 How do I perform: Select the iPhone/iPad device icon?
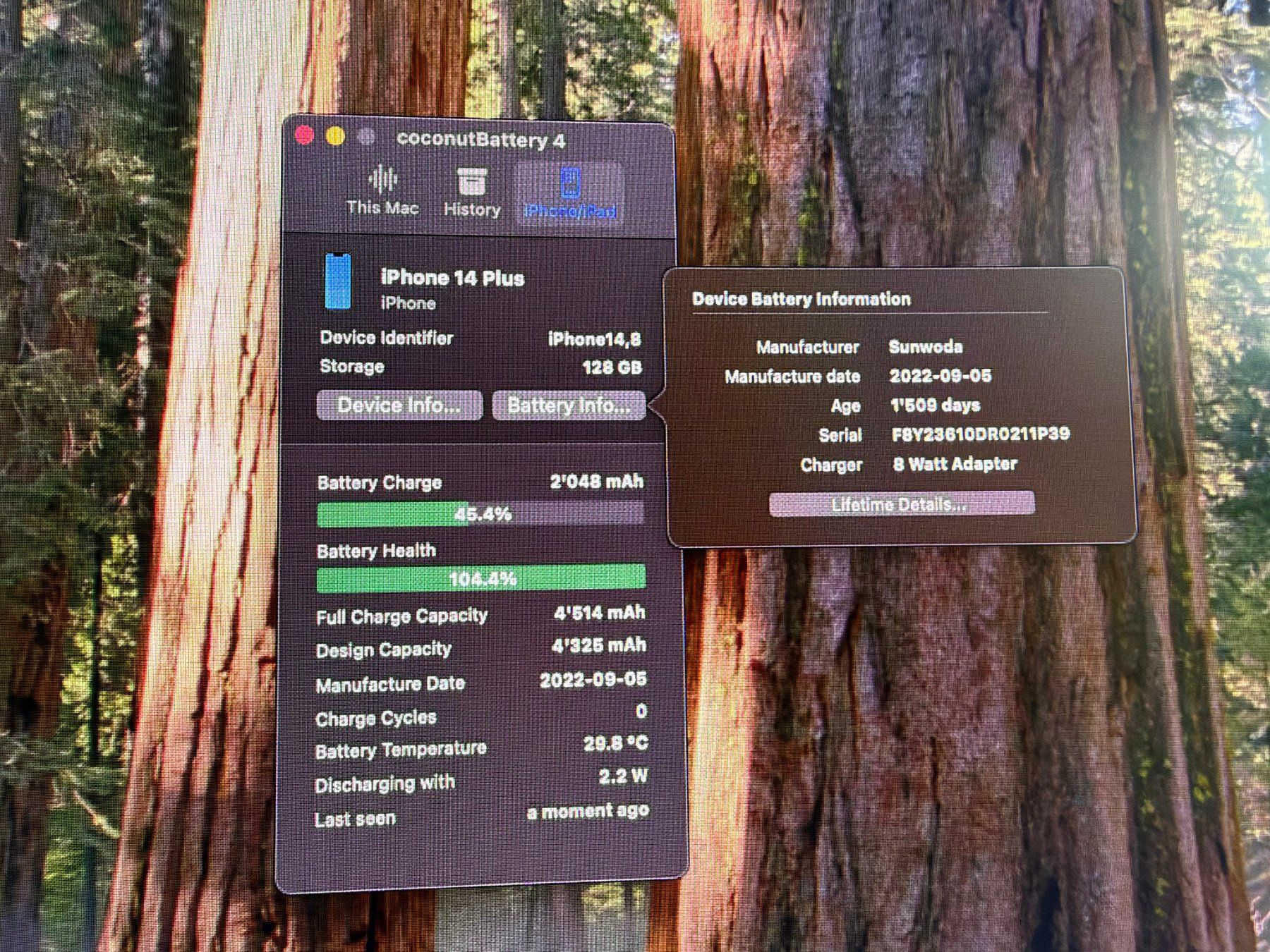(570, 182)
